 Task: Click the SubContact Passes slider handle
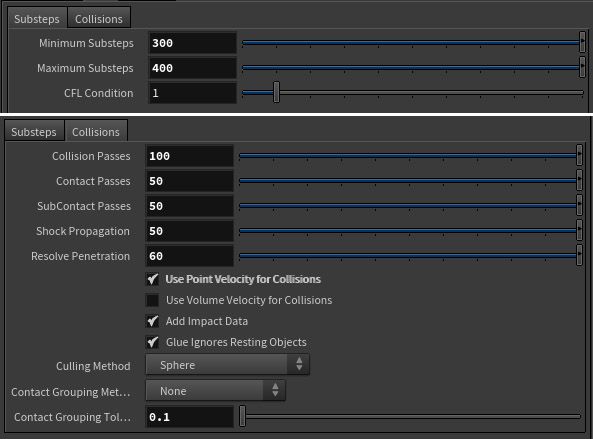tap(579, 205)
